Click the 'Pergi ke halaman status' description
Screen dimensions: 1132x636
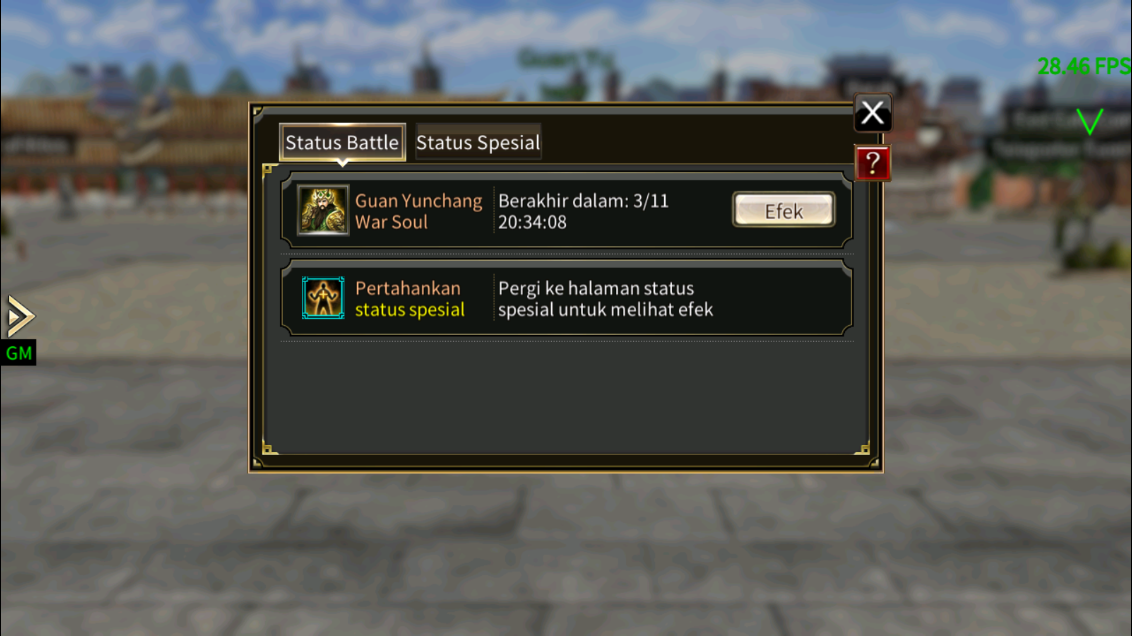point(596,288)
